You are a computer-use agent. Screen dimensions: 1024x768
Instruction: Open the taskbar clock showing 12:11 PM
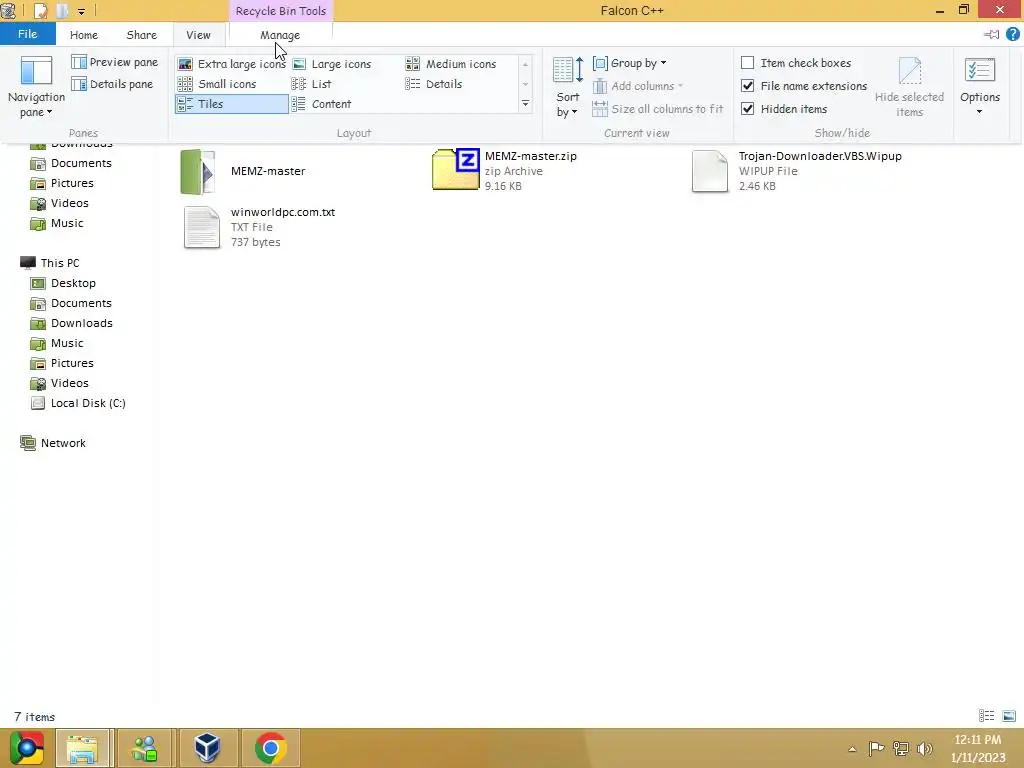(978, 748)
